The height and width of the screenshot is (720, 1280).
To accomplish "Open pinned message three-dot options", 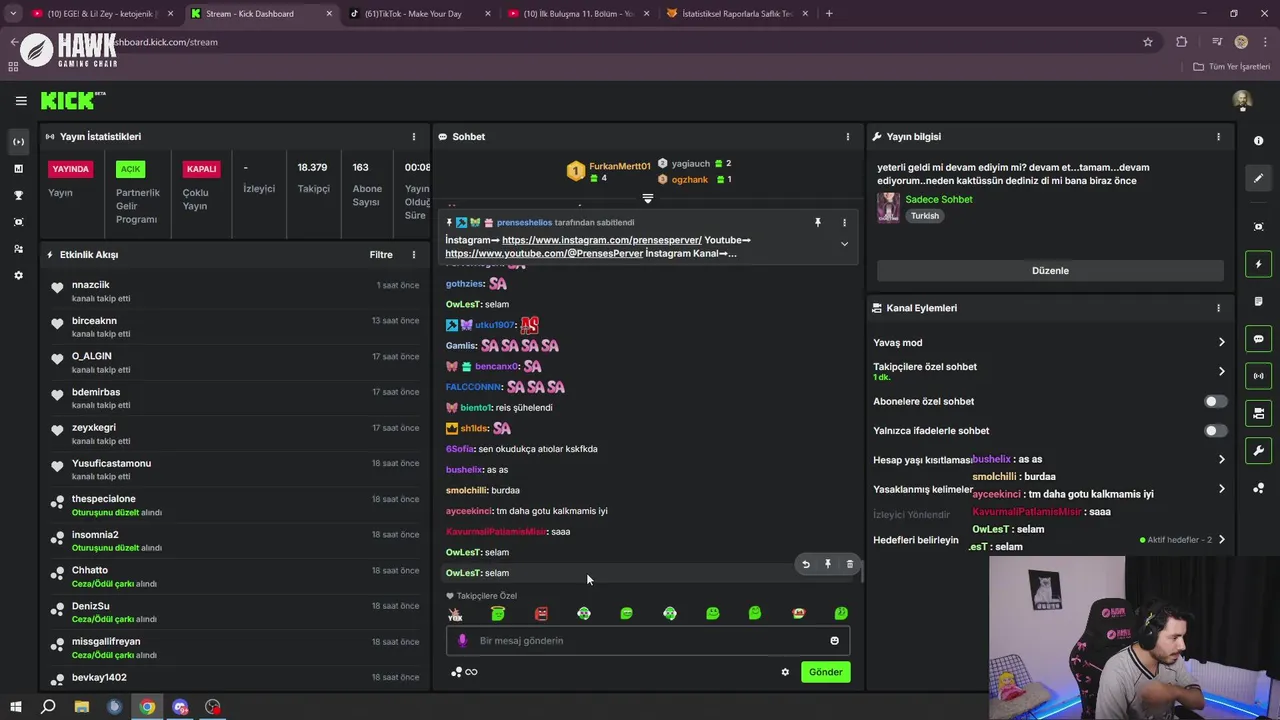I will point(844,223).
